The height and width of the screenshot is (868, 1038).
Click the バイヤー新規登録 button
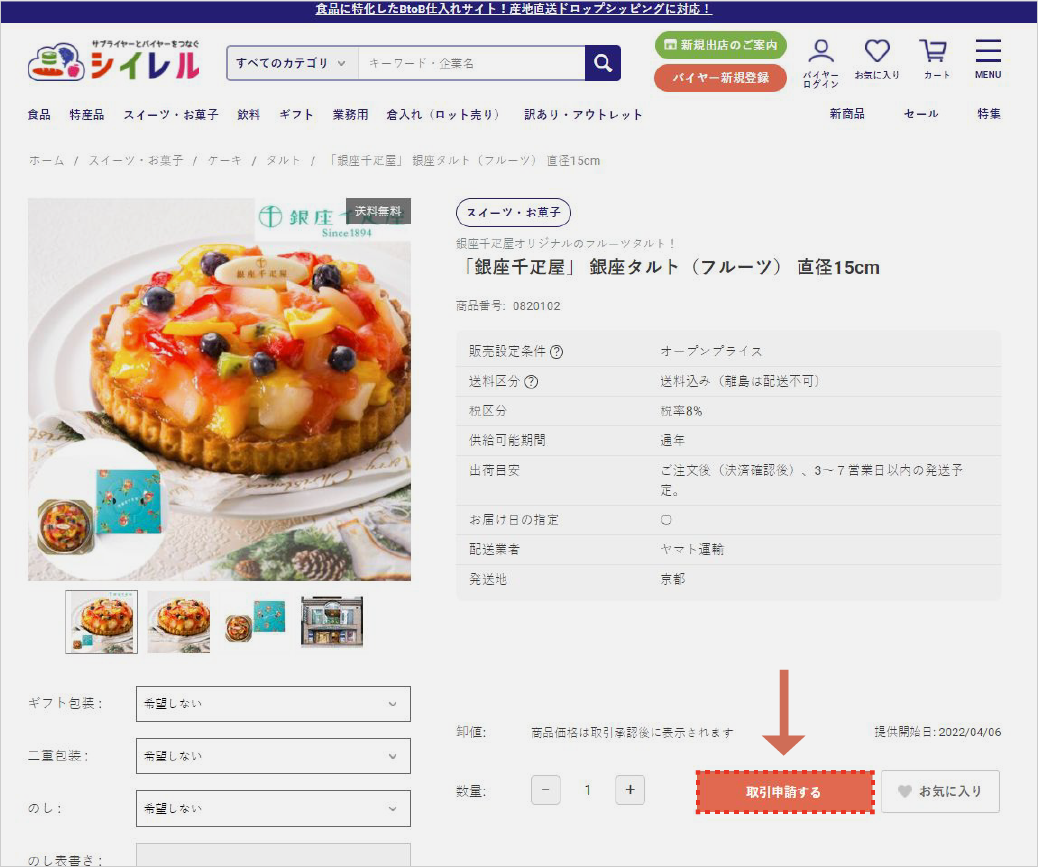click(x=720, y=78)
